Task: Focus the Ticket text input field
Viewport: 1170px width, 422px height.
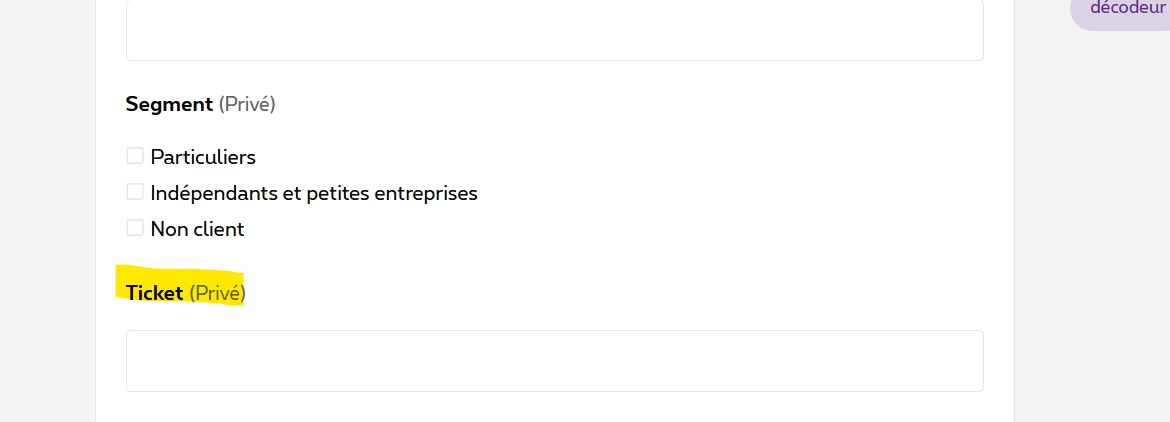Action: [554, 361]
